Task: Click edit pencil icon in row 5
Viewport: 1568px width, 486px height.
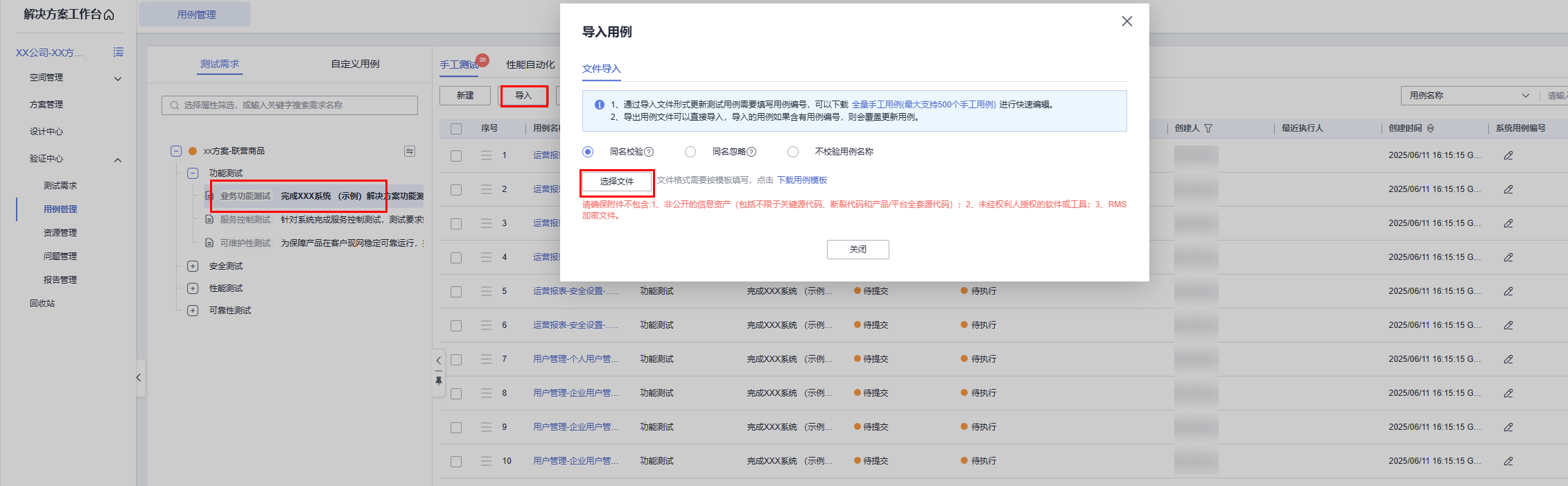Action: click(x=1508, y=291)
